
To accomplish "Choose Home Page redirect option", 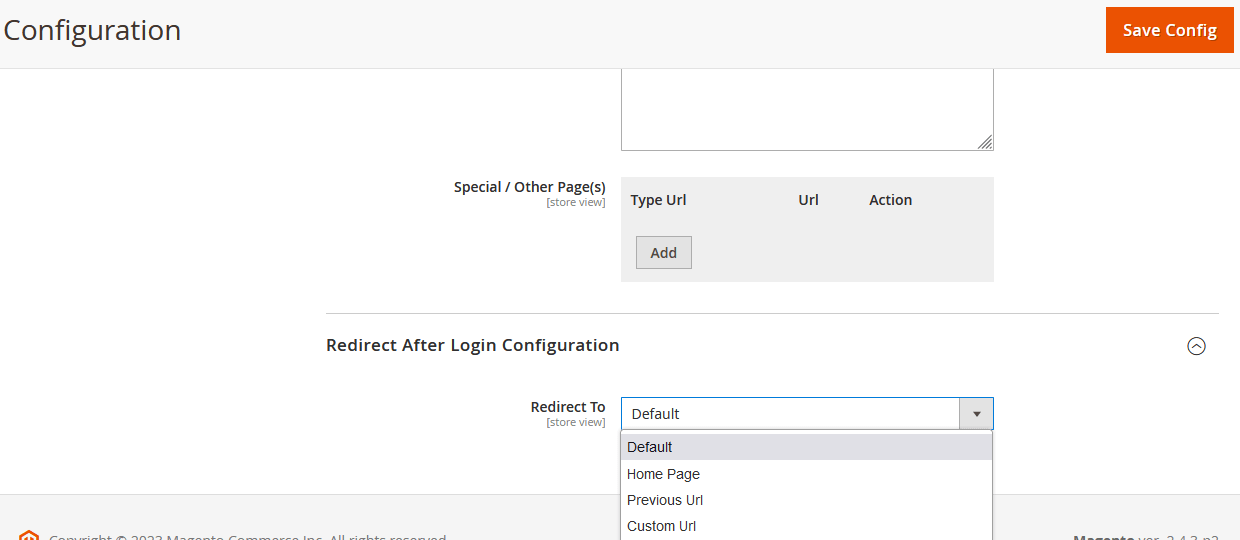I will [806, 474].
